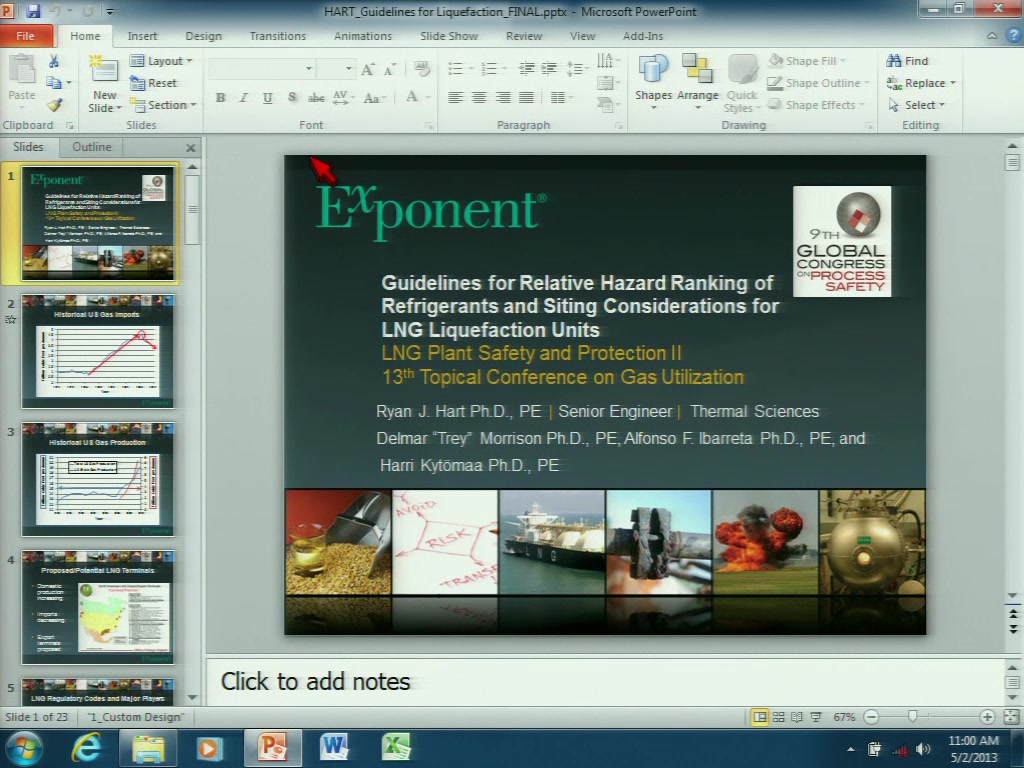
Task: Toggle text Shadow formatting
Action: click(291, 98)
